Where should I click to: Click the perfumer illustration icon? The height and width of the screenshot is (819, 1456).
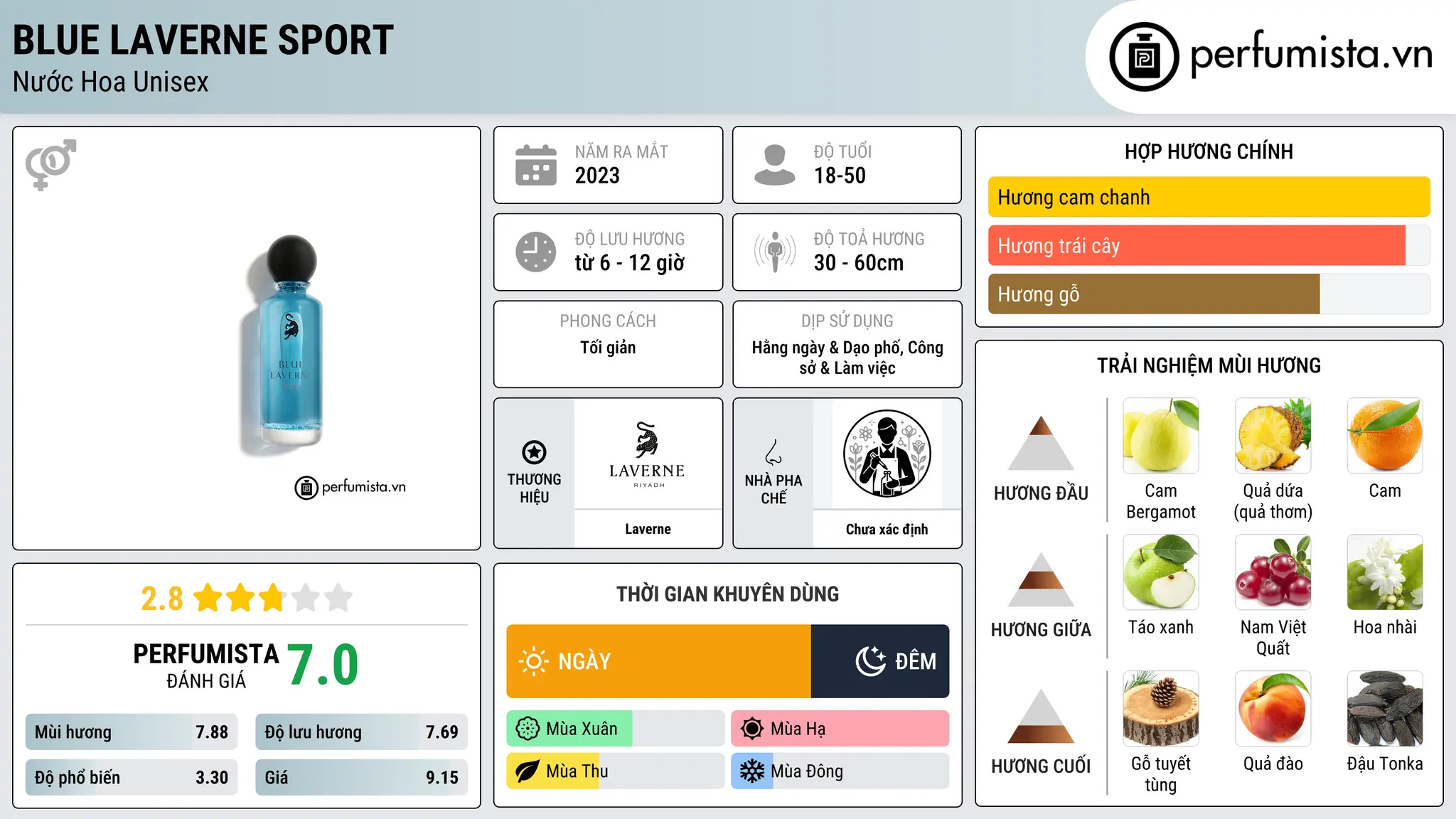tap(887, 454)
